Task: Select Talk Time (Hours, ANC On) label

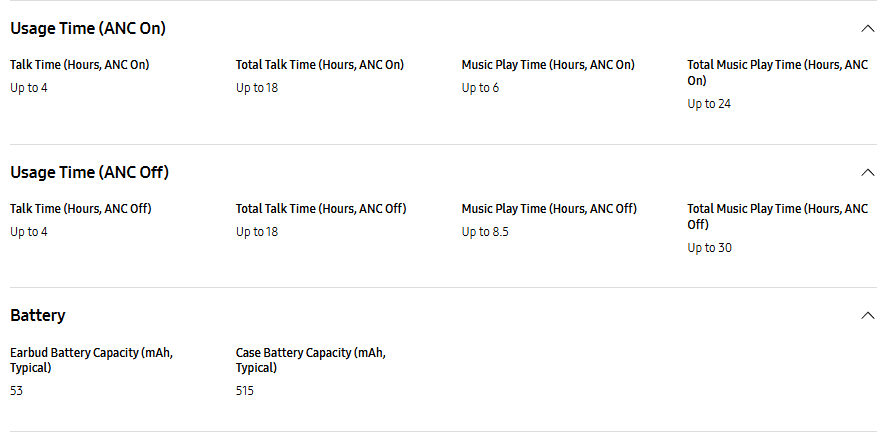Action: 79,65
